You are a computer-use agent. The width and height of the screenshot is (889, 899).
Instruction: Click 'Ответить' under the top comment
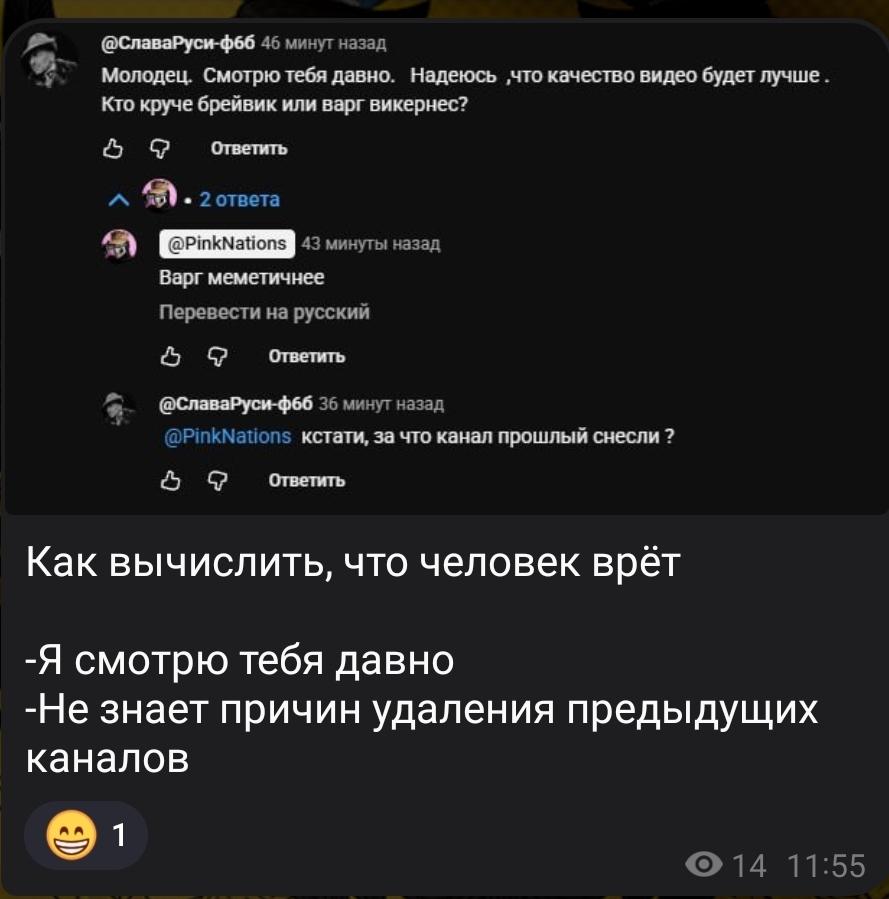click(x=249, y=148)
